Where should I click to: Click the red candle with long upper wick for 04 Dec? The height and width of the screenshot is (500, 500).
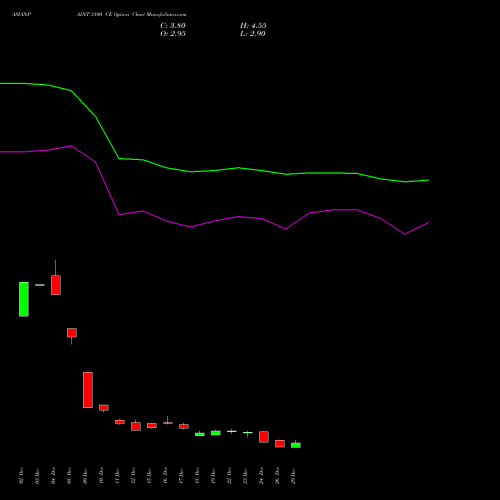[x=56, y=285]
